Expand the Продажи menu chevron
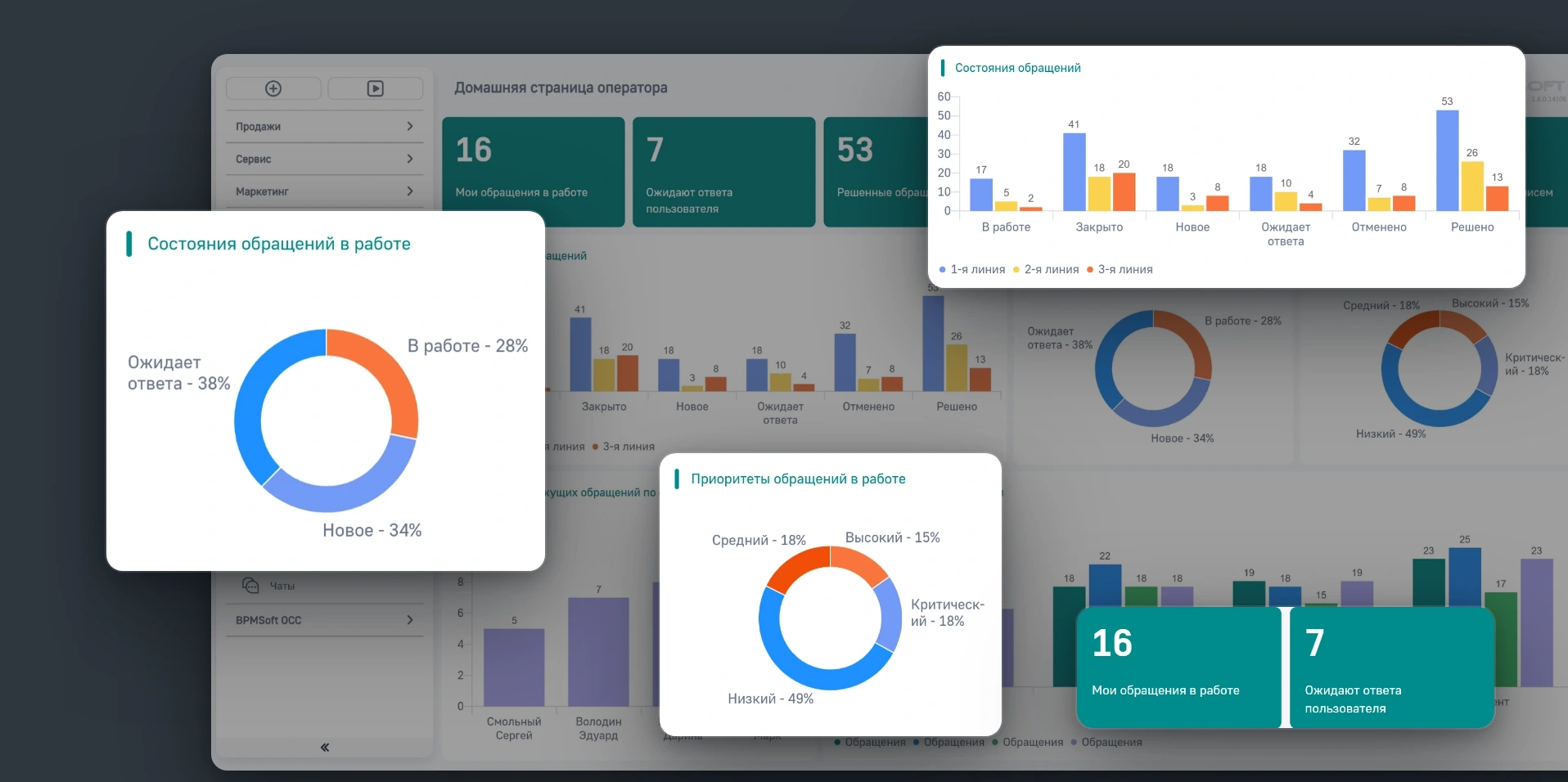The height and width of the screenshot is (782, 1568). (x=410, y=126)
